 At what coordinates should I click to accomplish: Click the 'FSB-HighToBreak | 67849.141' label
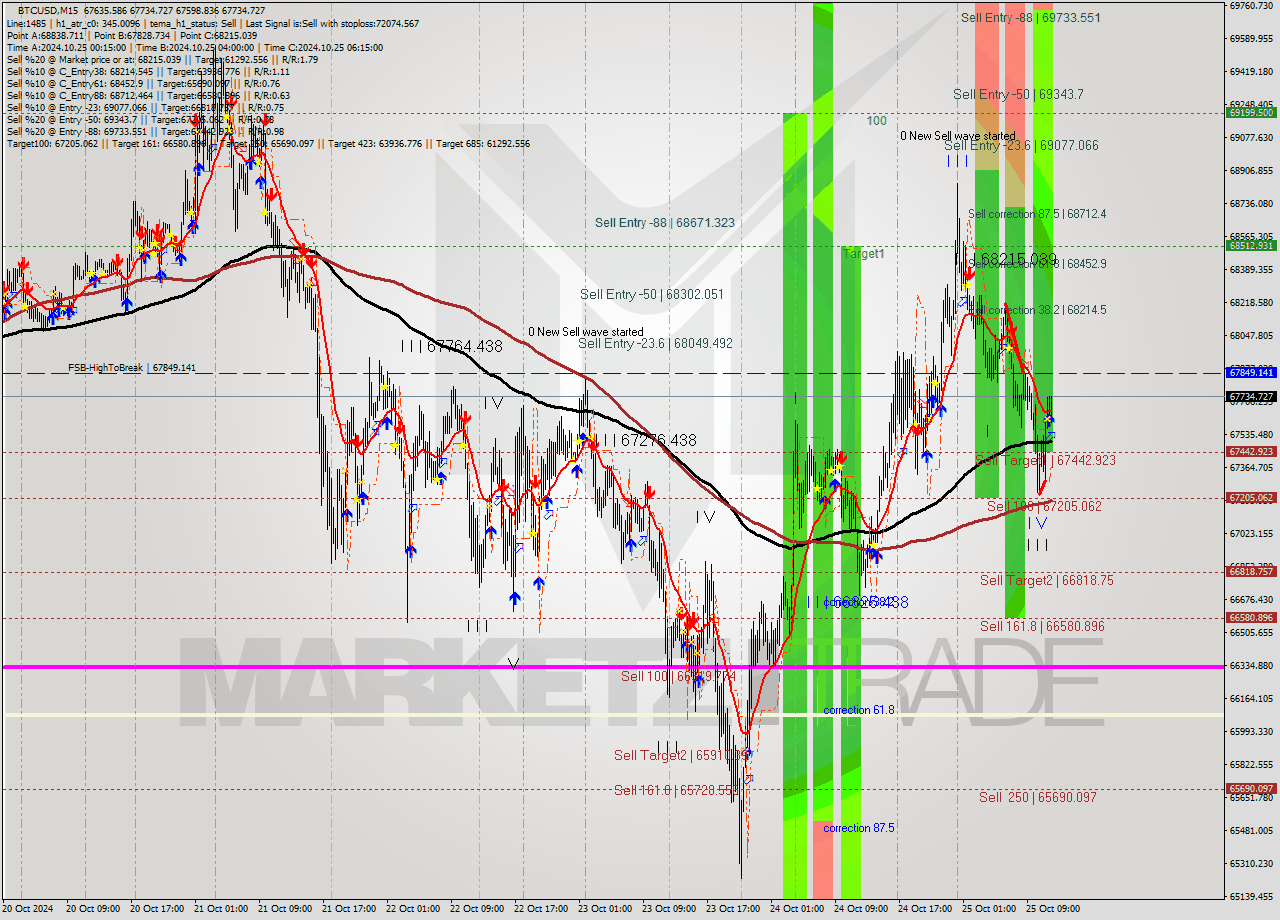click(x=132, y=368)
